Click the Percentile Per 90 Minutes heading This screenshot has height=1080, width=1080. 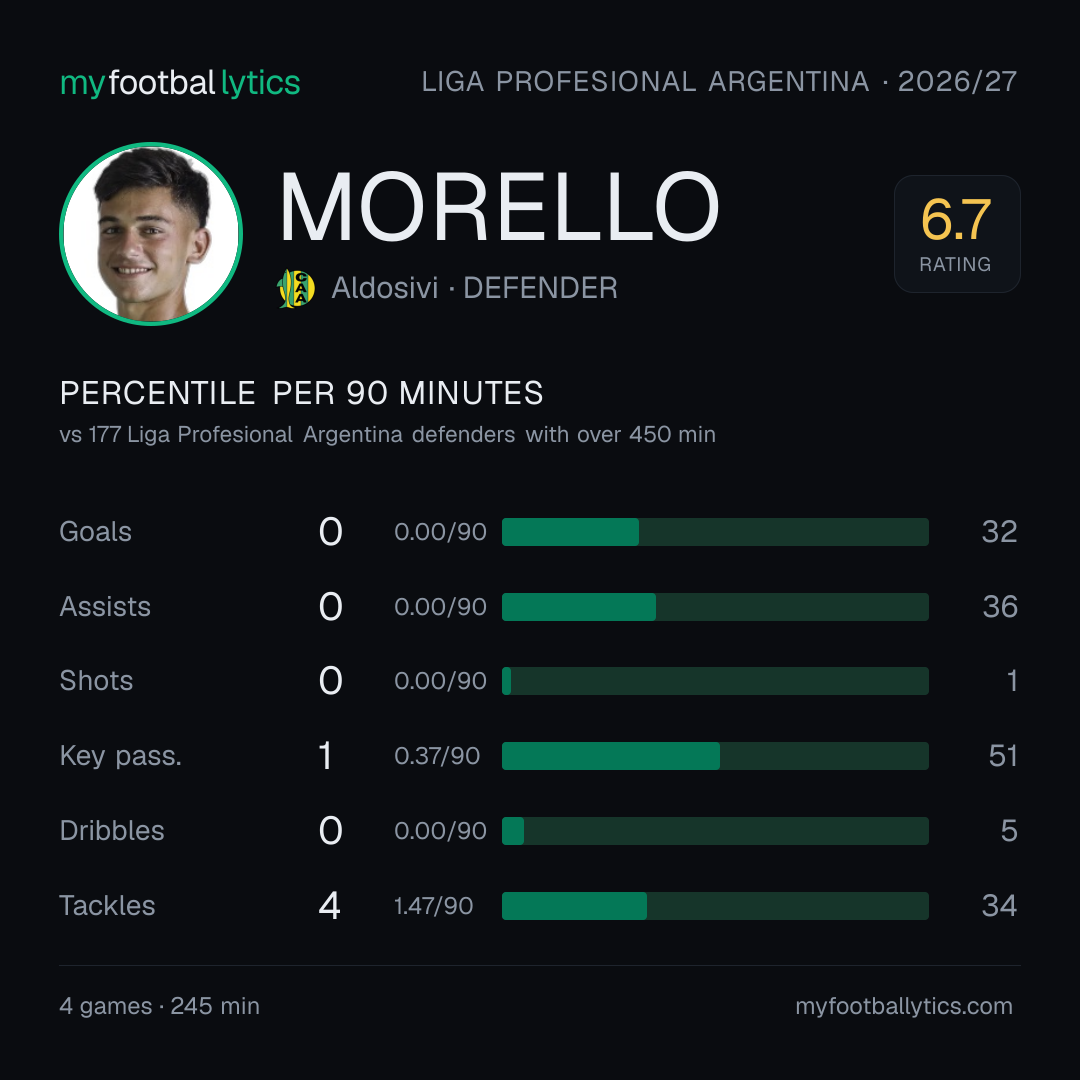(302, 393)
